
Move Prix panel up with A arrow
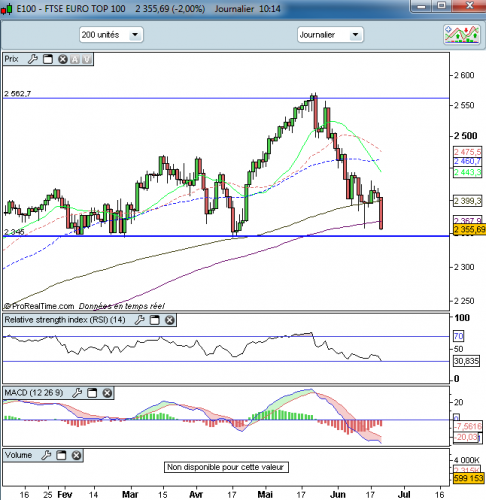coord(75,59)
